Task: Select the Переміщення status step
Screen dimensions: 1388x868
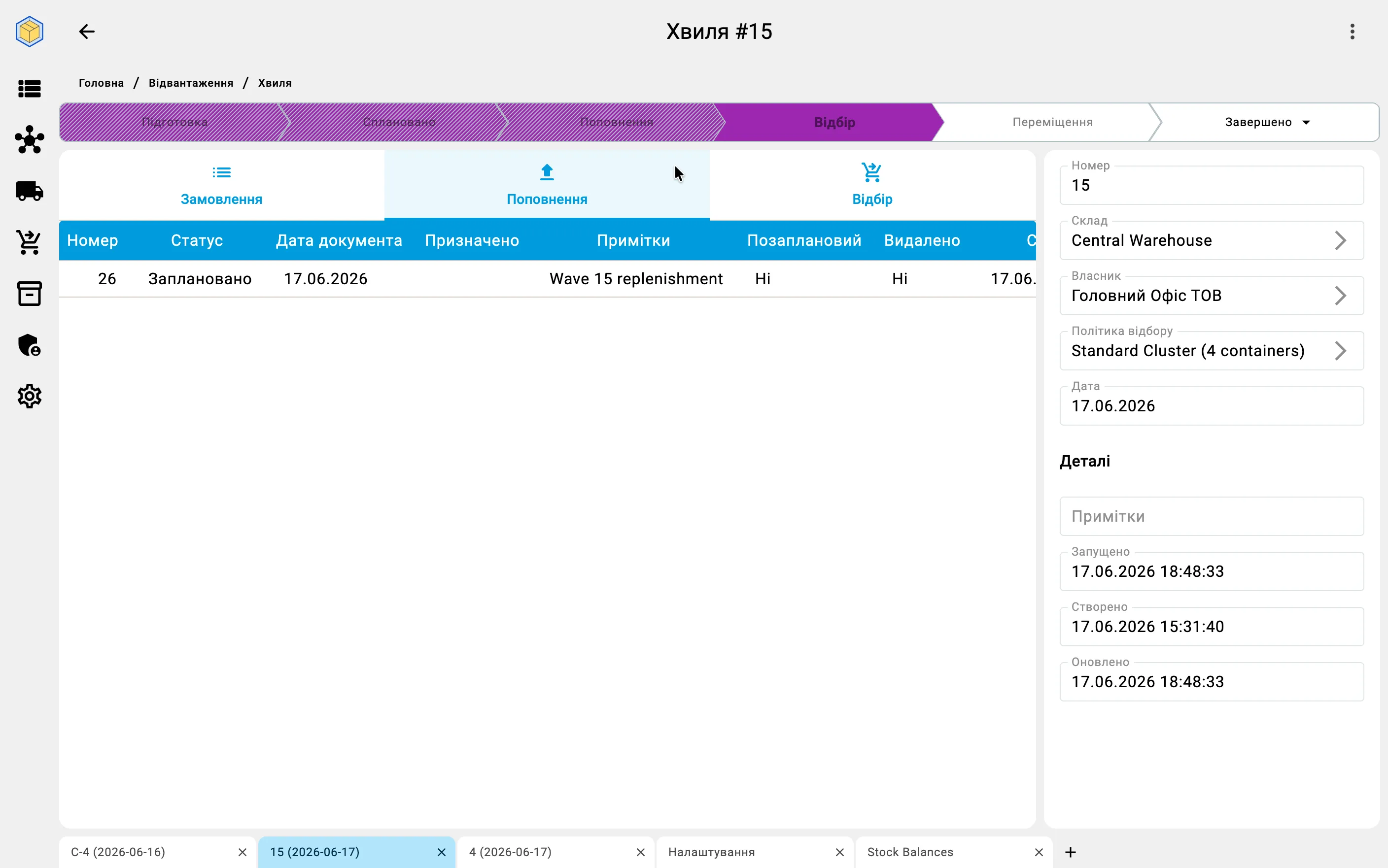Action: (1052, 122)
